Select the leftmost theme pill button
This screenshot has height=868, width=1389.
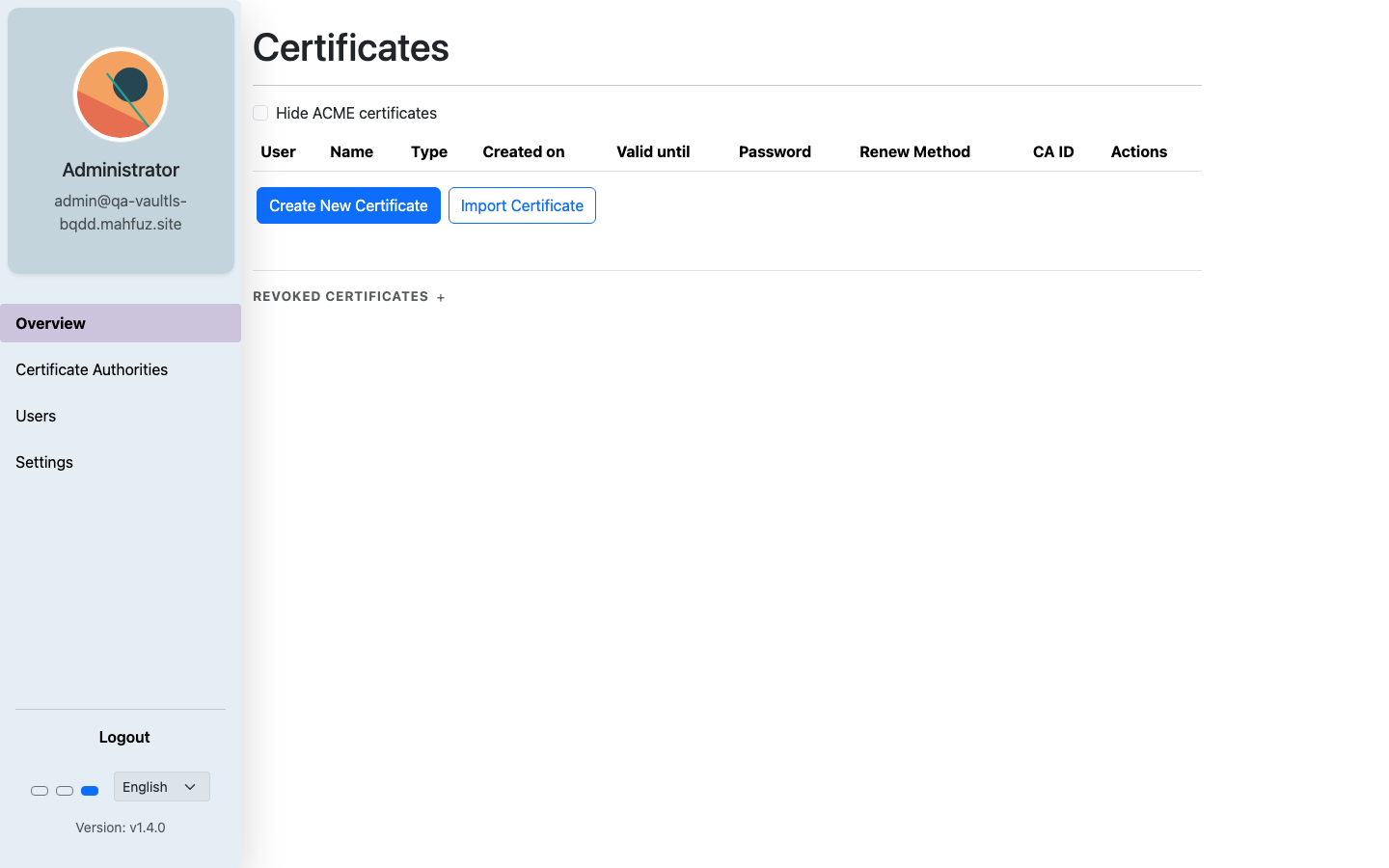pyautogui.click(x=40, y=791)
